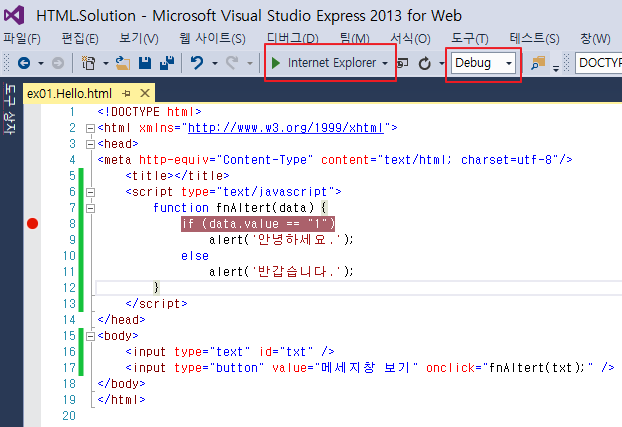Open the New Project dropdown arrow
Image resolution: width=622 pixels, height=427 pixels.
106,63
